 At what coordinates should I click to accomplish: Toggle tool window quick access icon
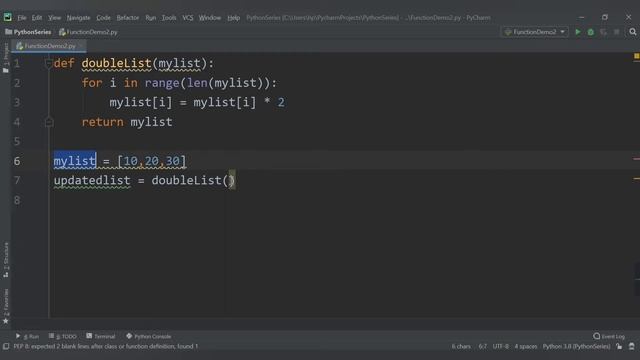tap(6, 347)
